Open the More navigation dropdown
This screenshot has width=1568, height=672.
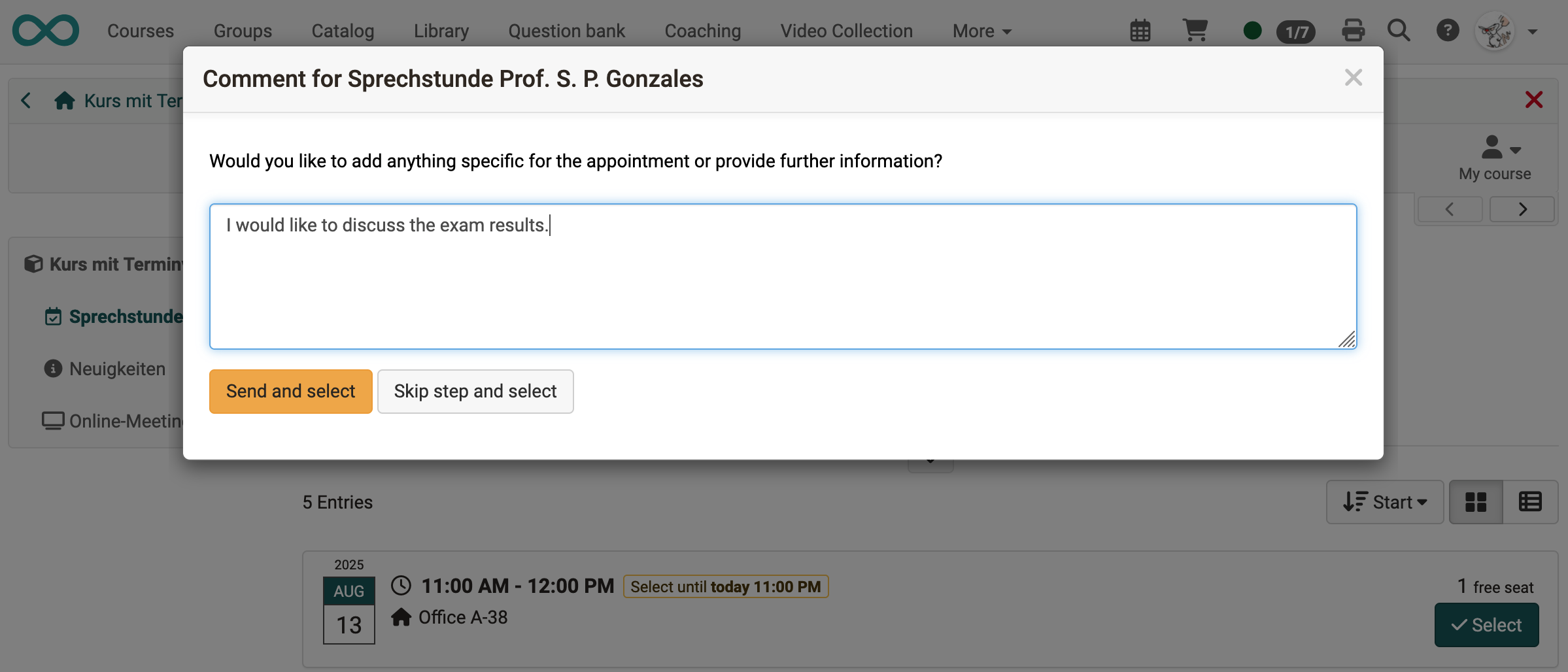click(x=980, y=30)
